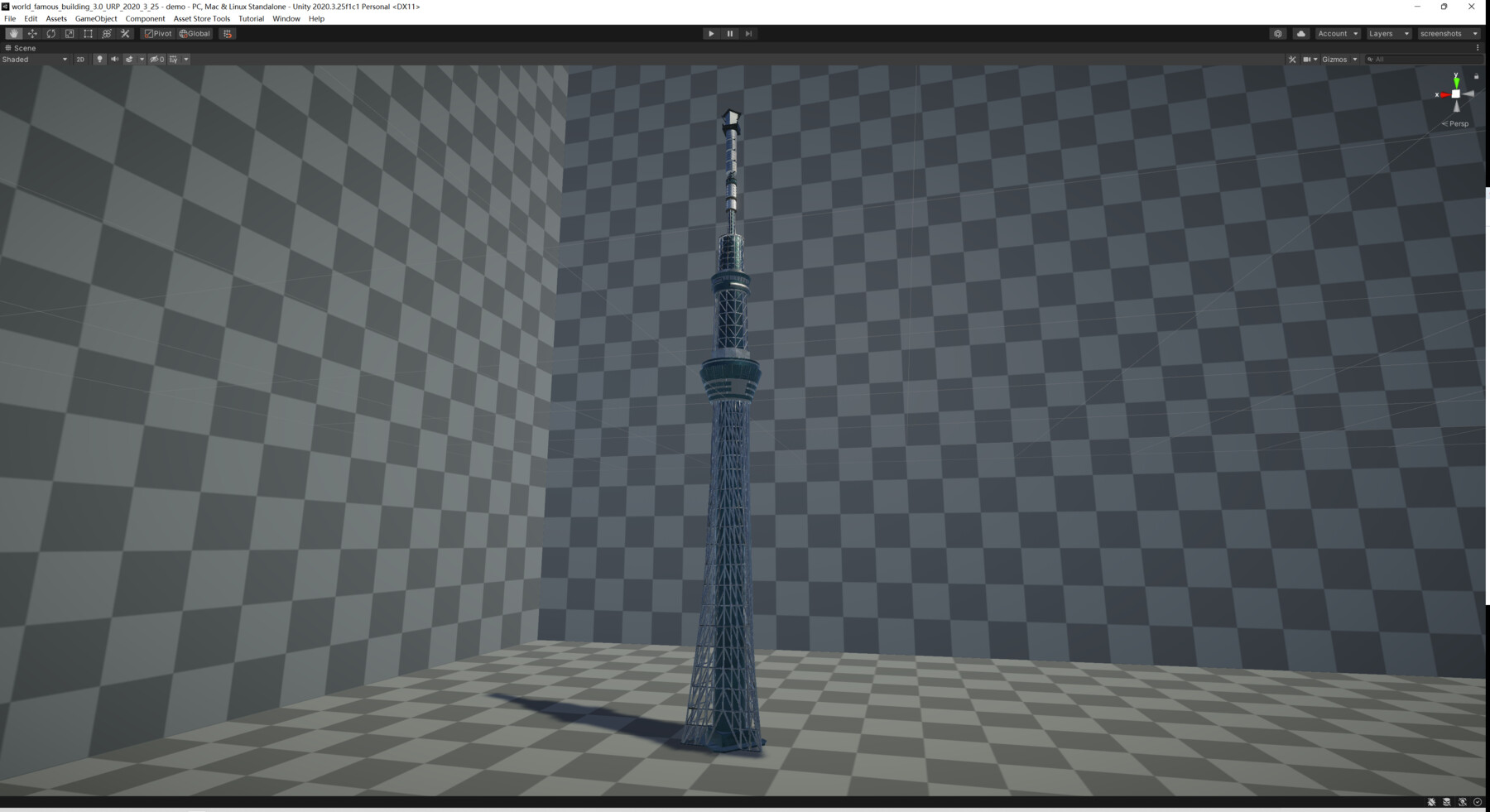Toggle Global handle orientation to Local
The height and width of the screenshot is (812, 1490).
point(194,33)
